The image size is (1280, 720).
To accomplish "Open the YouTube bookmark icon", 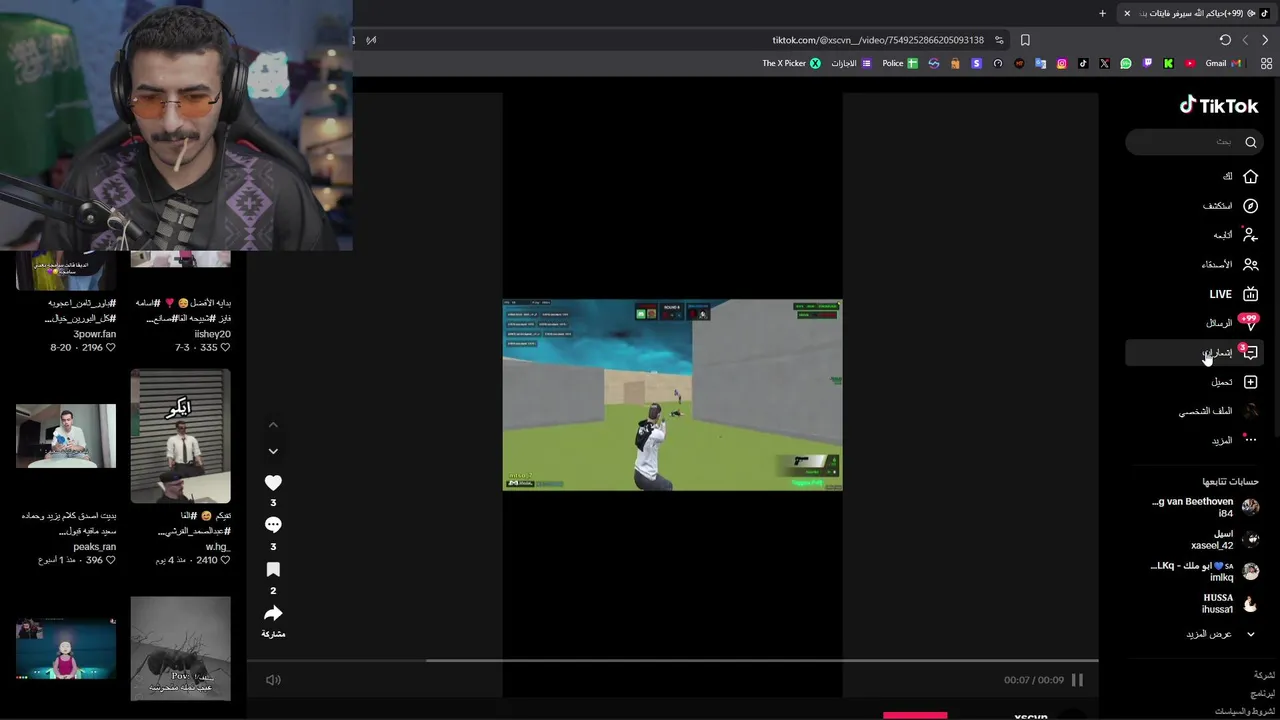I will coord(1190,63).
